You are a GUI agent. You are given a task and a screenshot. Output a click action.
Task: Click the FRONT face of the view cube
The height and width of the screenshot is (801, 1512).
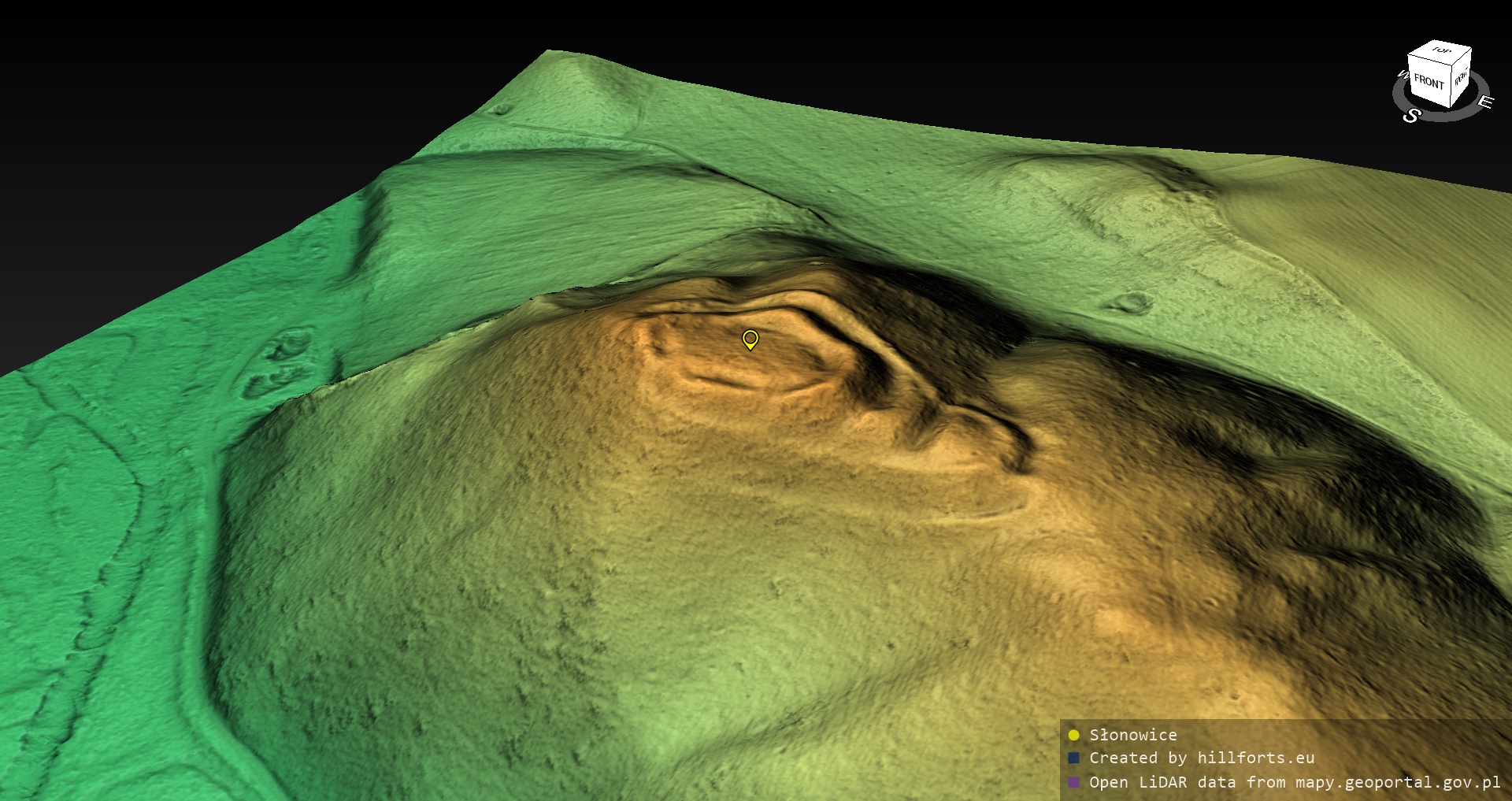pyautogui.click(x=1428, y=81)
